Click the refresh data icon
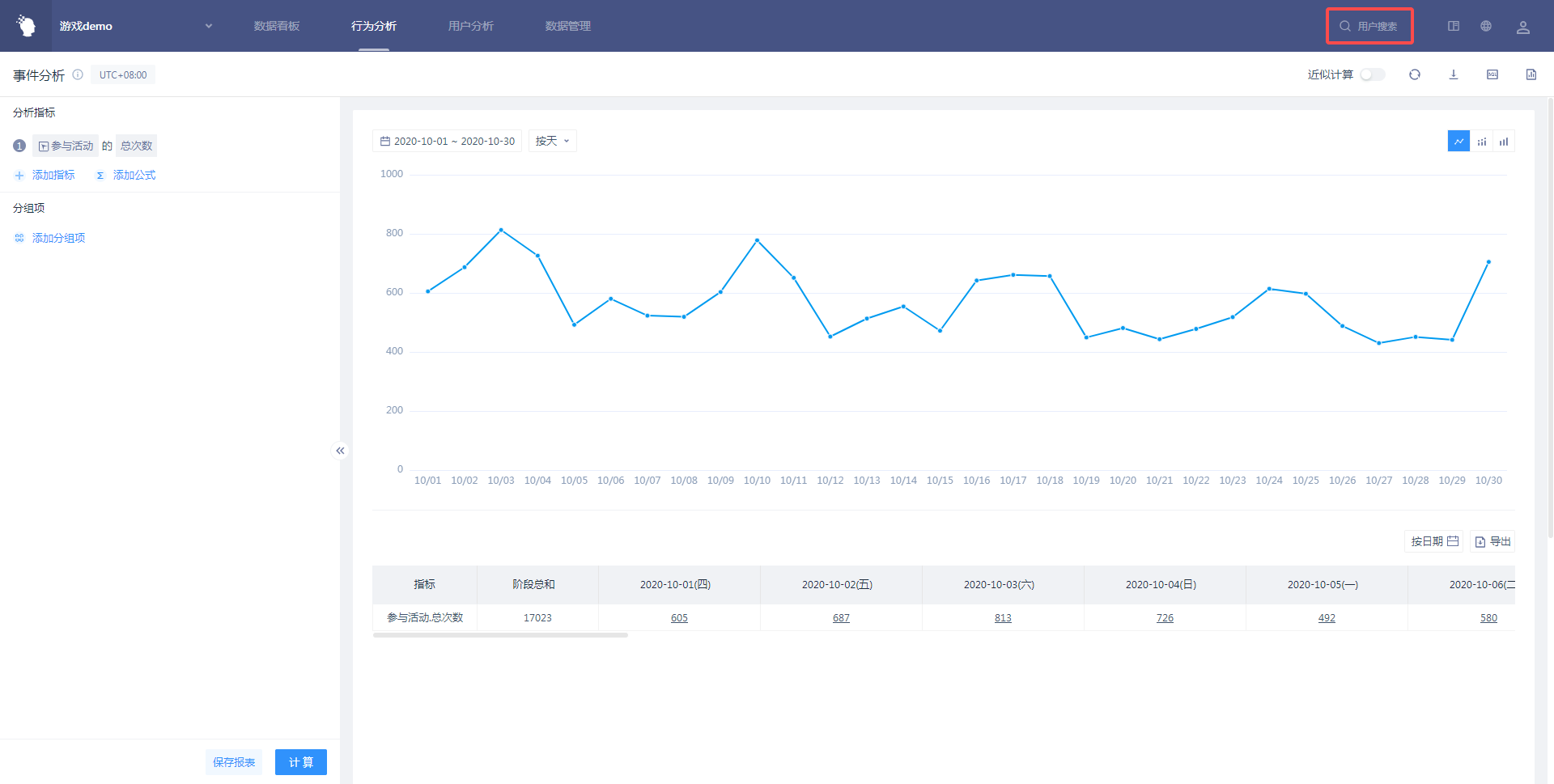 (1414, 74)
